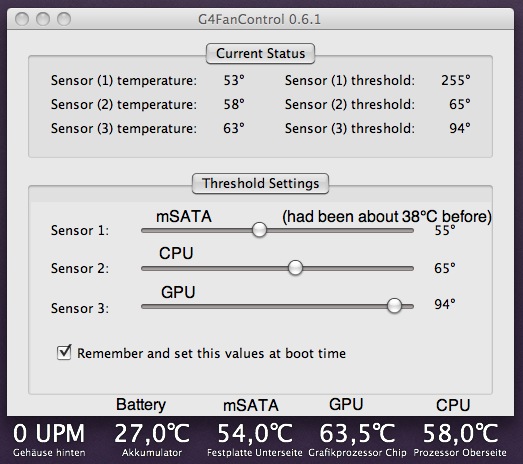Image resolution: width=523 pixels, height=464 pixels.
Task: Click the Sensor 1 mSATA slider knob
Action: tap(259, 229)
